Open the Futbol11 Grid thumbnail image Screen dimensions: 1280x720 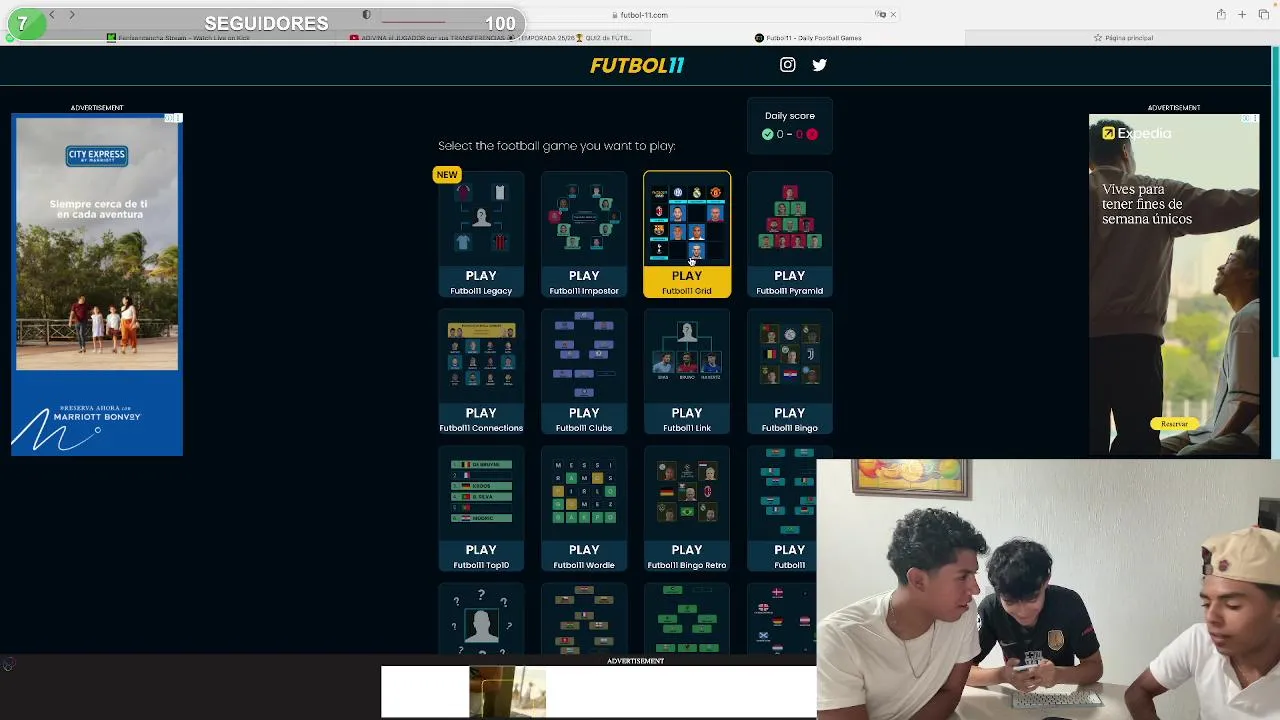687,218
